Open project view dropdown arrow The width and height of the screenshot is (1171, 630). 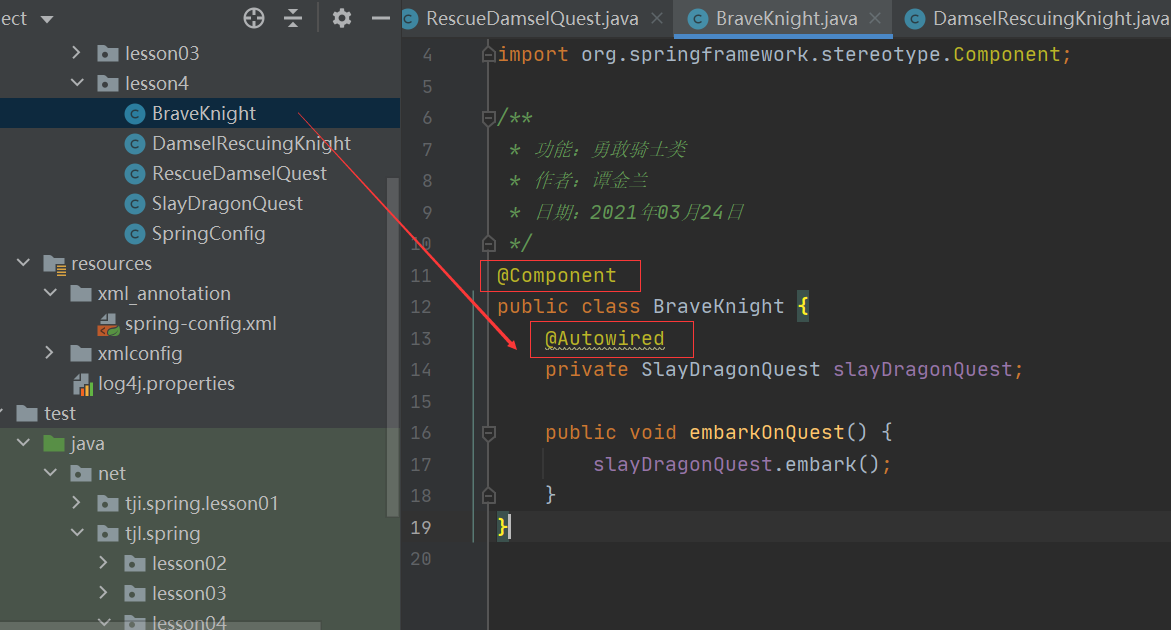(47, 19)
